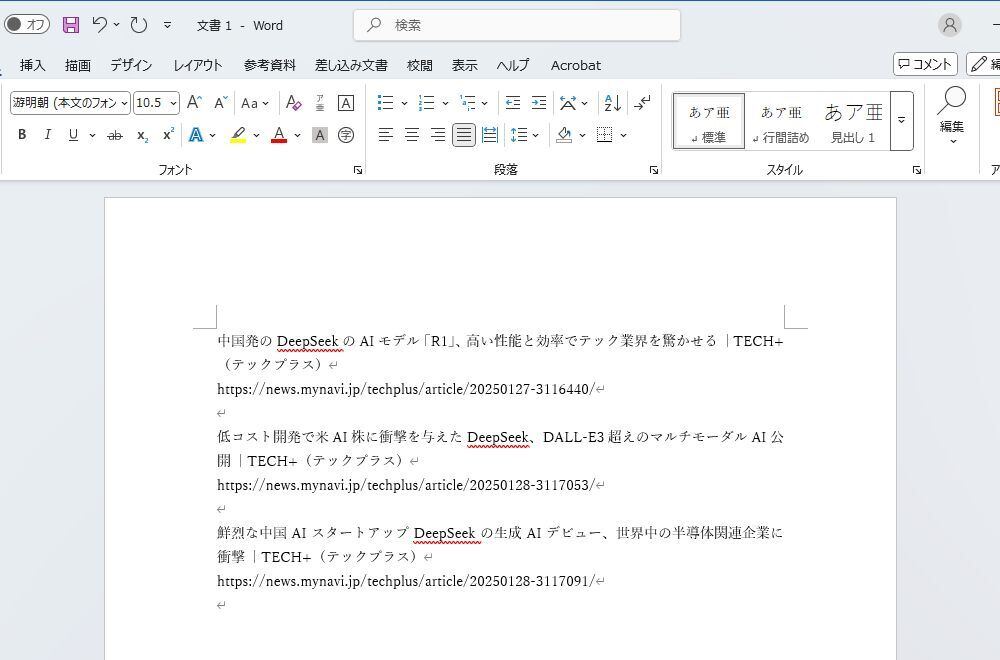1000x660 pixels.
Task: Apply distributed alignment to the paragraph
Action: point(490,135)
